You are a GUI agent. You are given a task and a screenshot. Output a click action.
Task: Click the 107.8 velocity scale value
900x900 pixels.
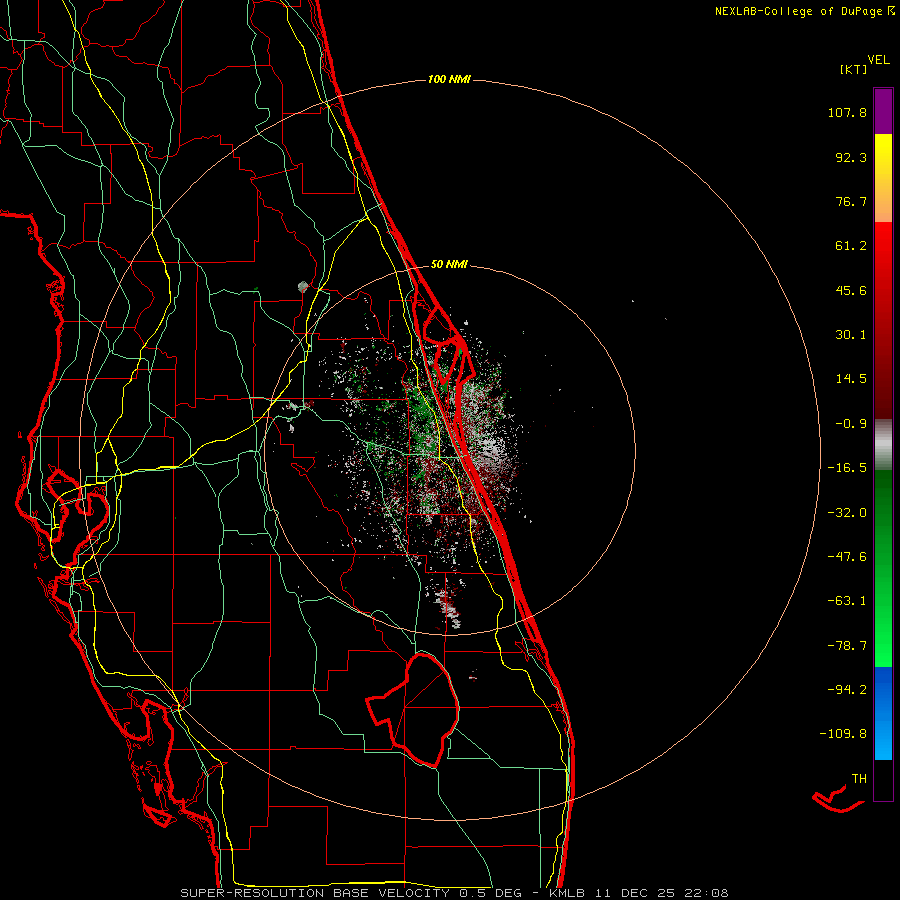[847, 112]
